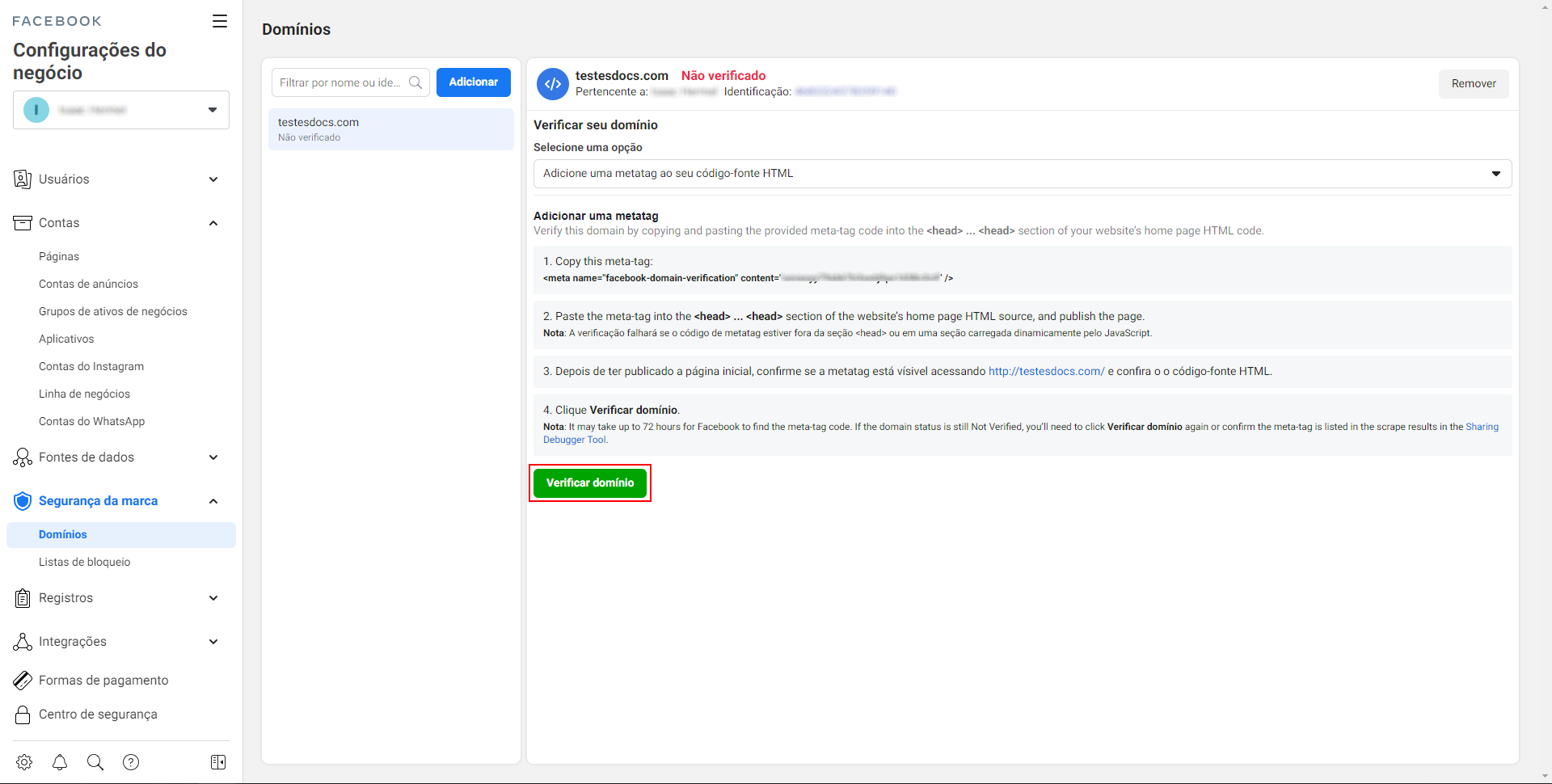Click the search icon in filter field
Screen dimensions: 1552x784
point(415,82)
